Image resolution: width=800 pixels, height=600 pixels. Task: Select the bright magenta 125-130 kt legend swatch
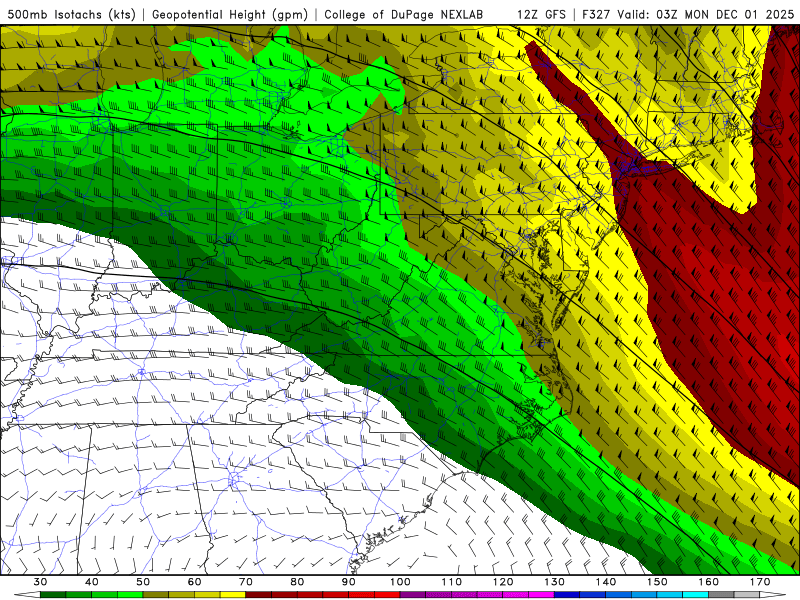click(x=541, y=595)
